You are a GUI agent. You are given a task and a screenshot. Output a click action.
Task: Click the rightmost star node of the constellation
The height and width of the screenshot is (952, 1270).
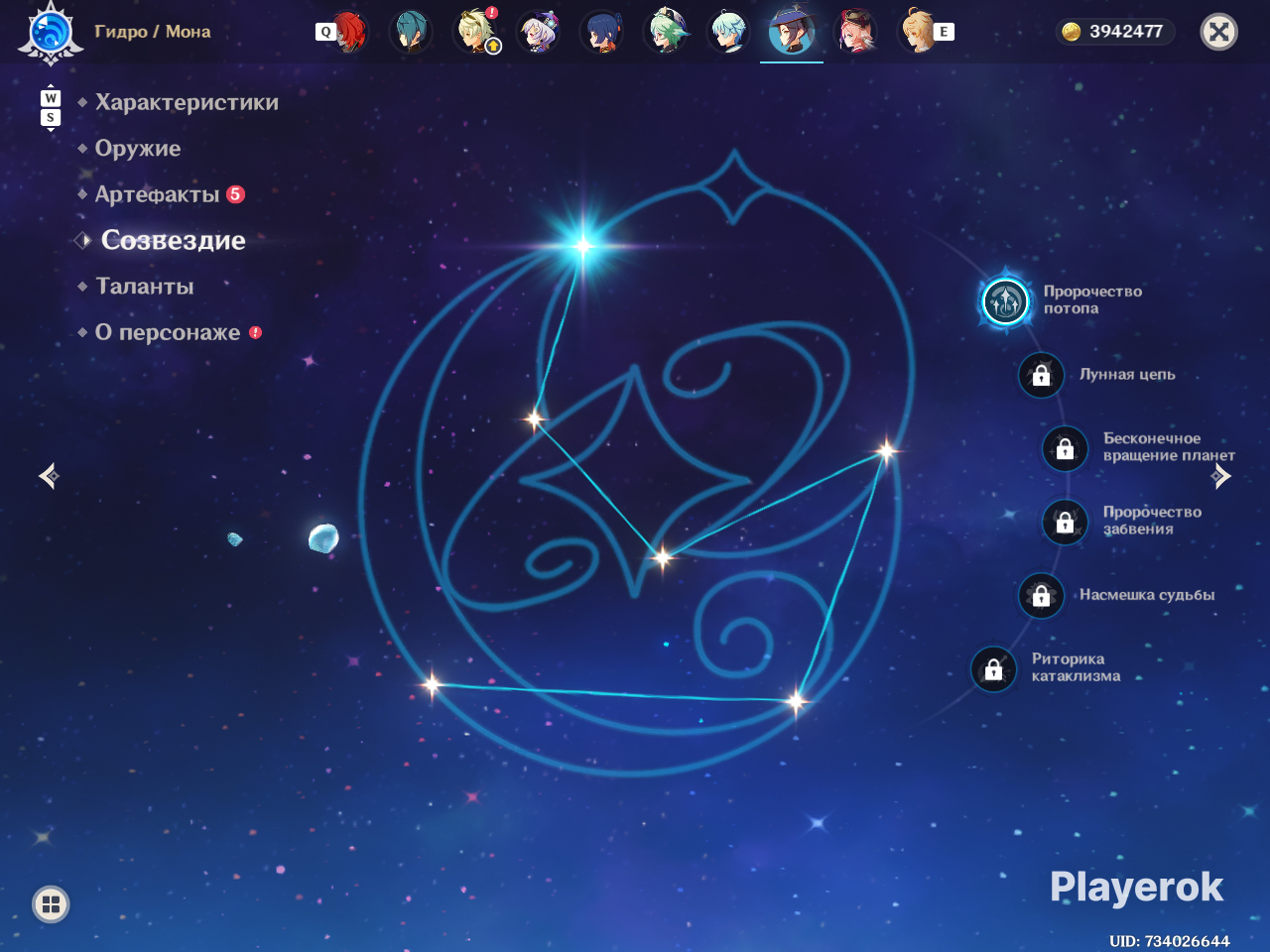tap(886, 451)
